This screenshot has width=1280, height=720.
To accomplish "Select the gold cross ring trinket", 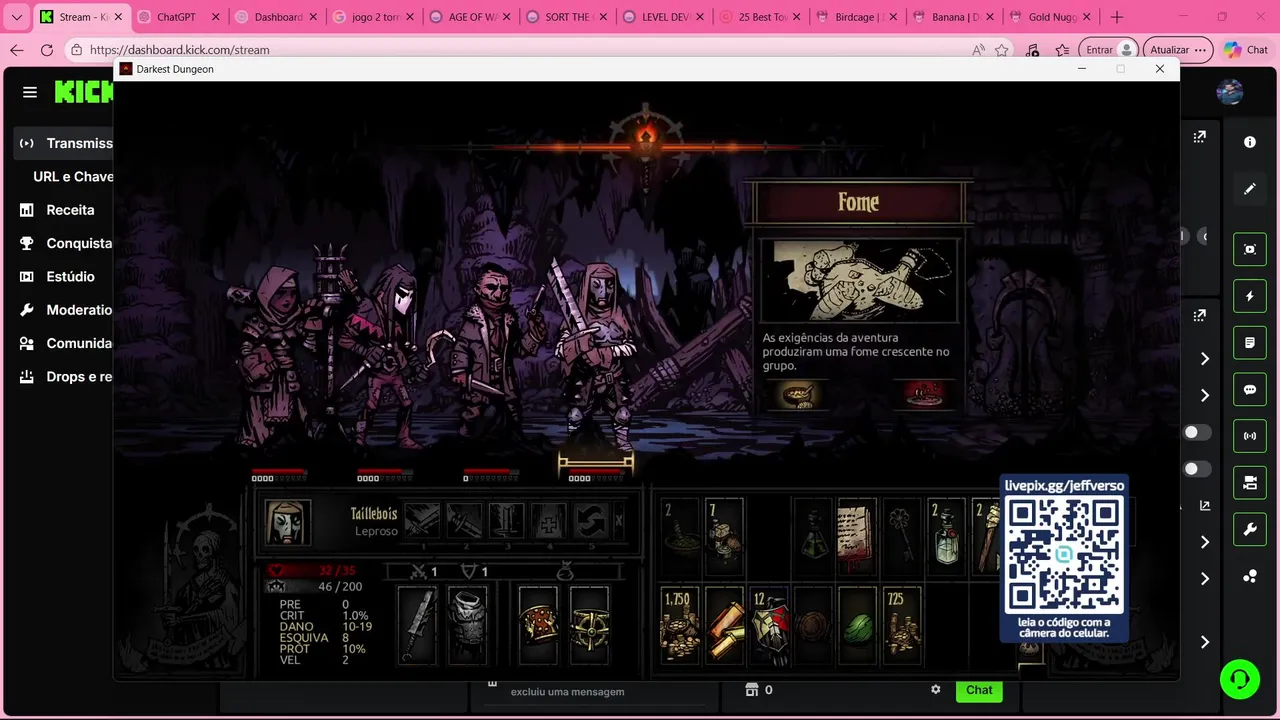I will click(589, 624).
